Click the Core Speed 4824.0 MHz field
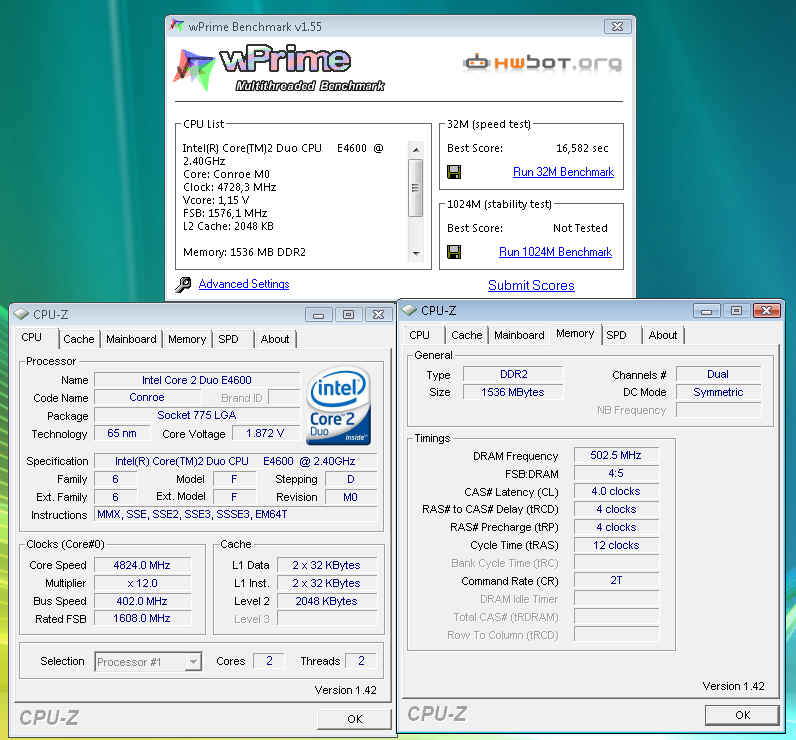Viewport: 796px width, 740px height. (142, 565)
